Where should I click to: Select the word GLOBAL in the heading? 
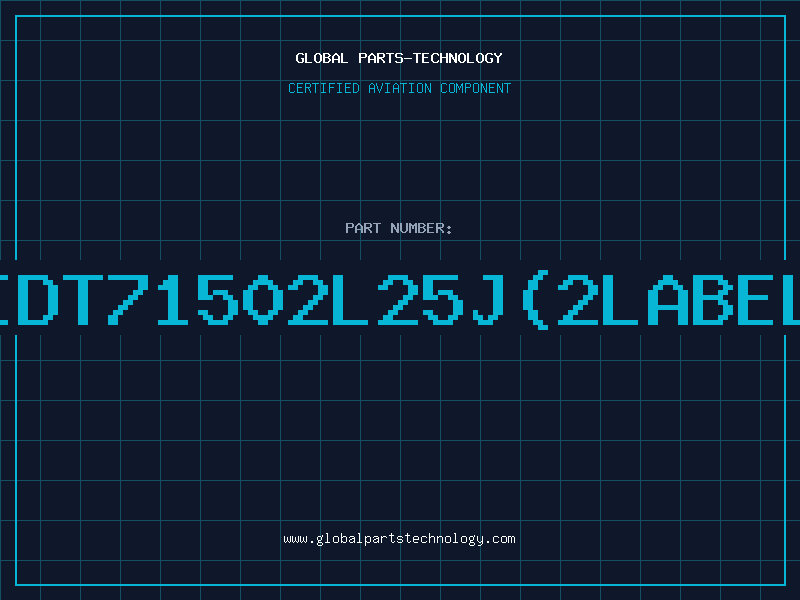coord(321,58)
